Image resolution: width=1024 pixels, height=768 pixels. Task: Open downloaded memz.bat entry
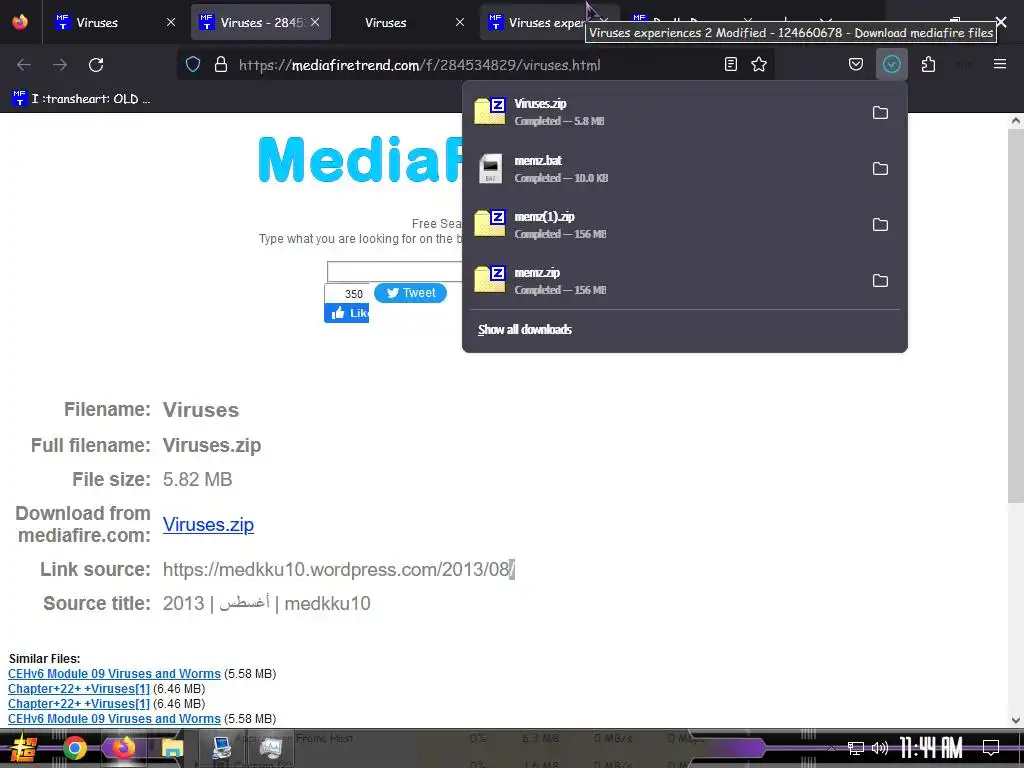click(663, 168)
